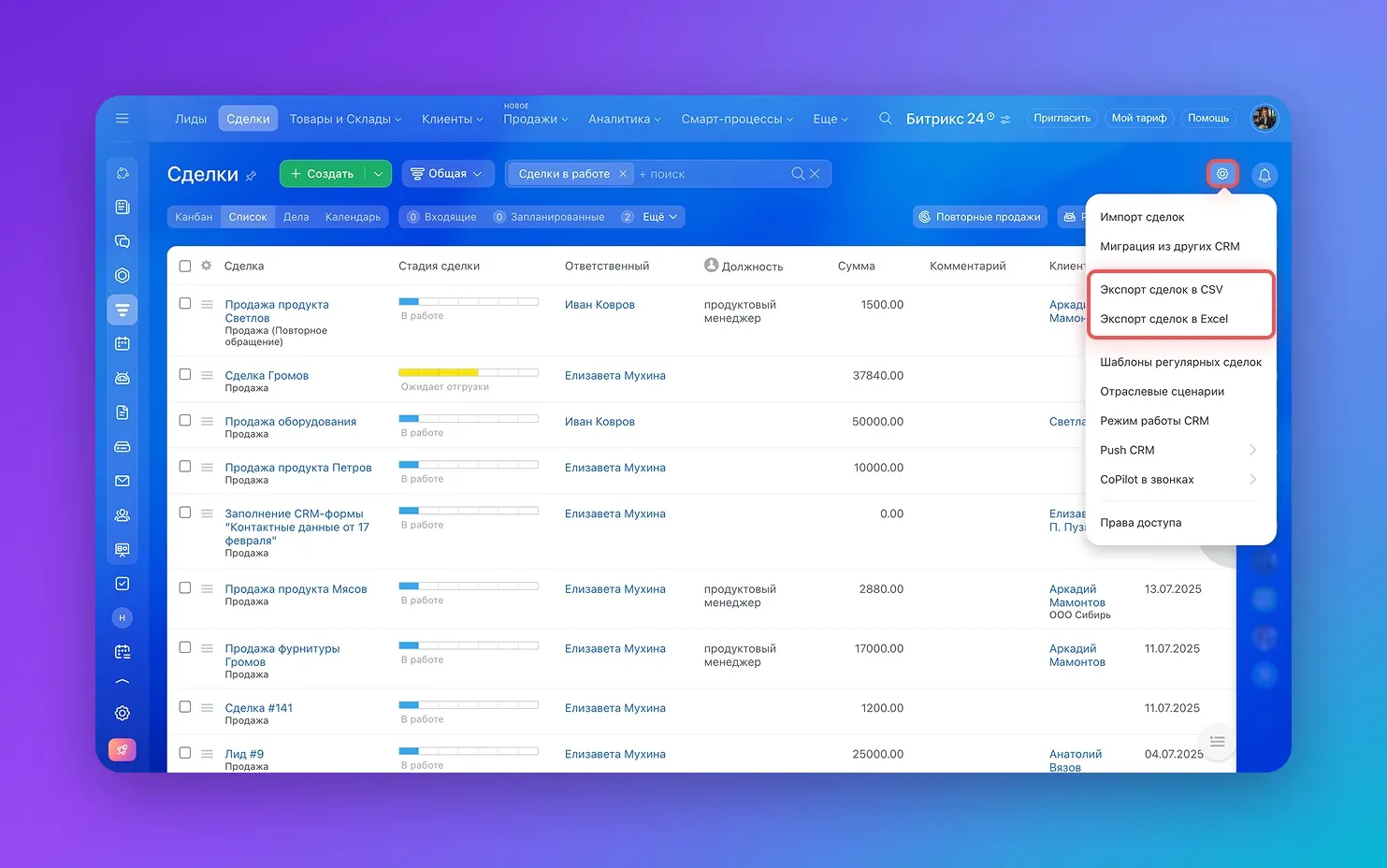Viewport: 1387px width, 868px height.
Task: Open the mail envelope icon in the left sidebar
Action: click(x=123, y=481)
